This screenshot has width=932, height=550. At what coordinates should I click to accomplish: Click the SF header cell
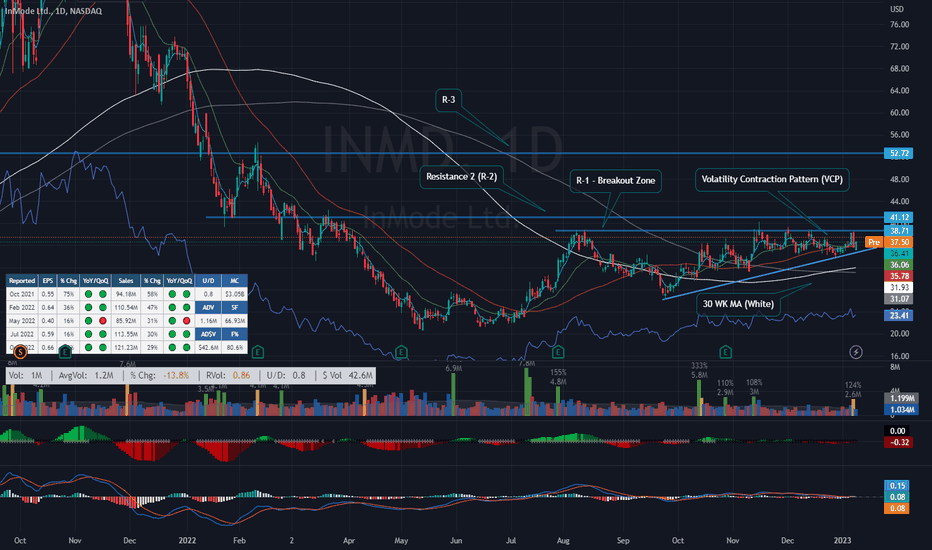tap(234, 307)
